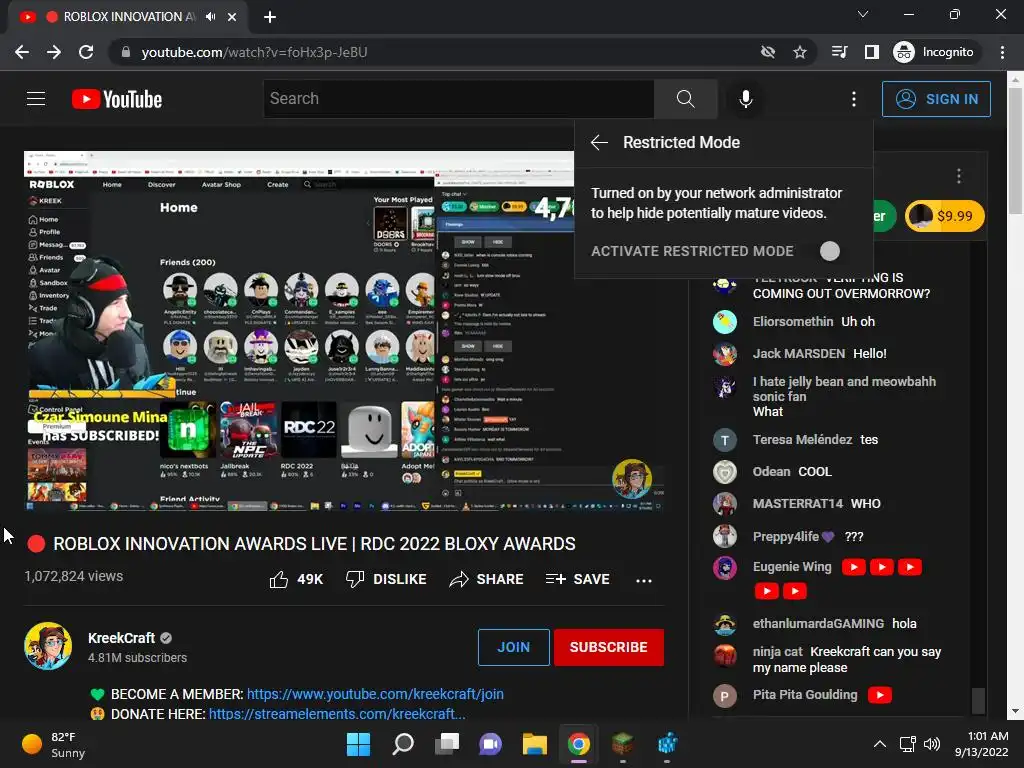Image resolution: width=1024 pixels, height=768 pixels.
Task: Open taskbar Search
Action: click(x=403, y=744)
